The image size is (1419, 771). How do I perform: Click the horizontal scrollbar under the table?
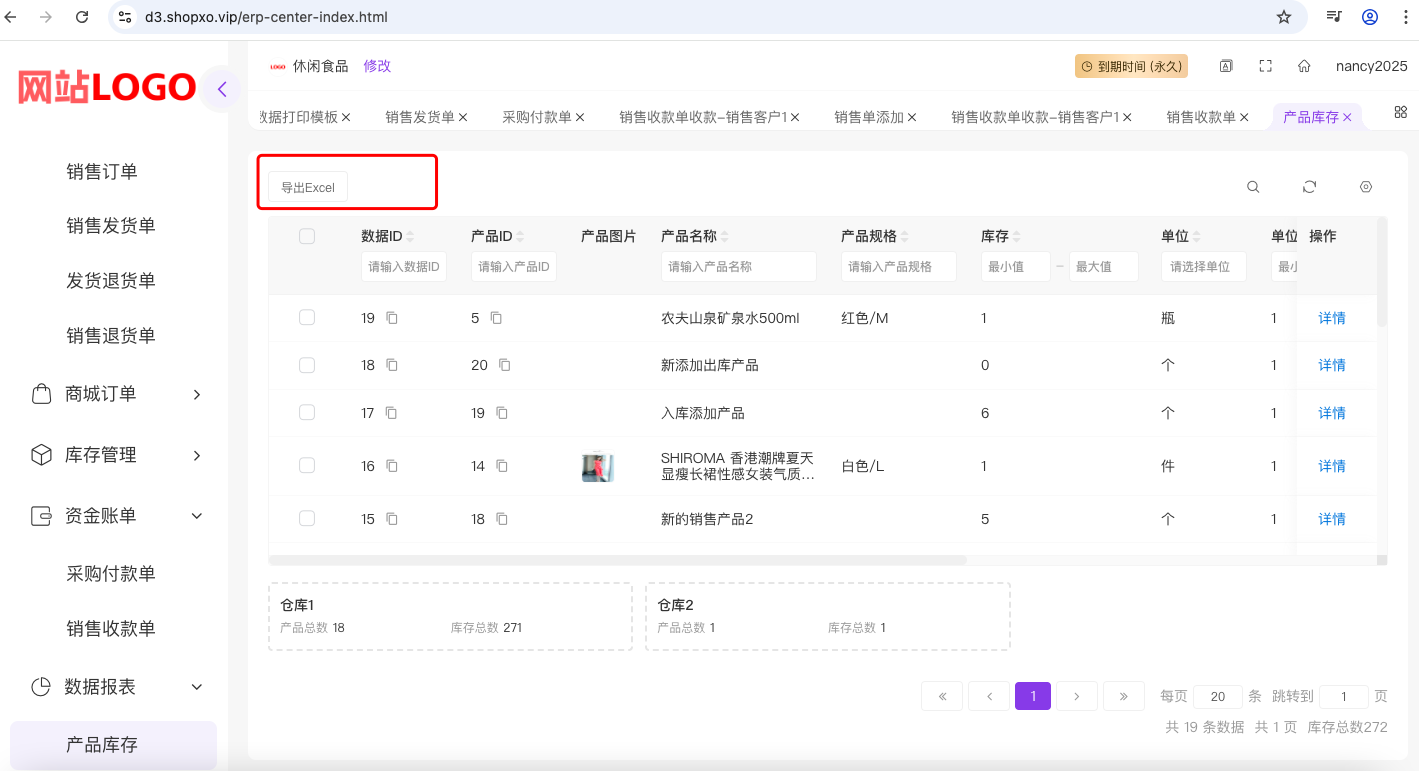tap(618, 560)
